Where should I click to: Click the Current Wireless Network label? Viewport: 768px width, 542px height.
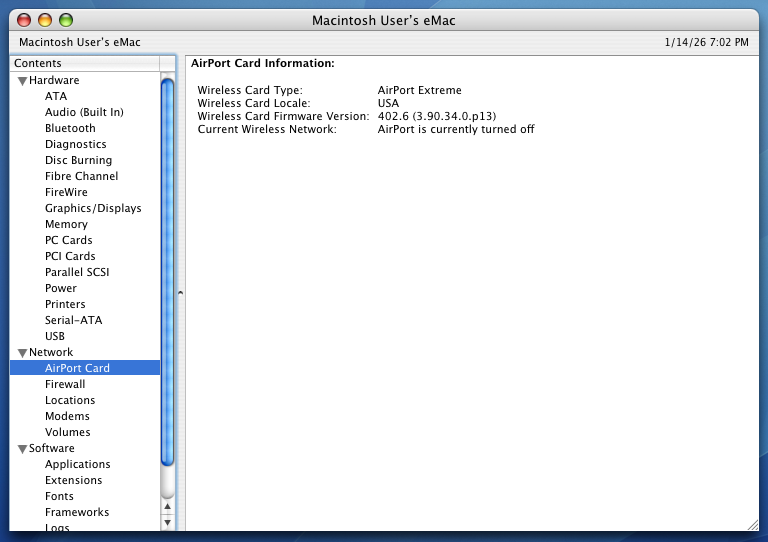pos(267,129)
